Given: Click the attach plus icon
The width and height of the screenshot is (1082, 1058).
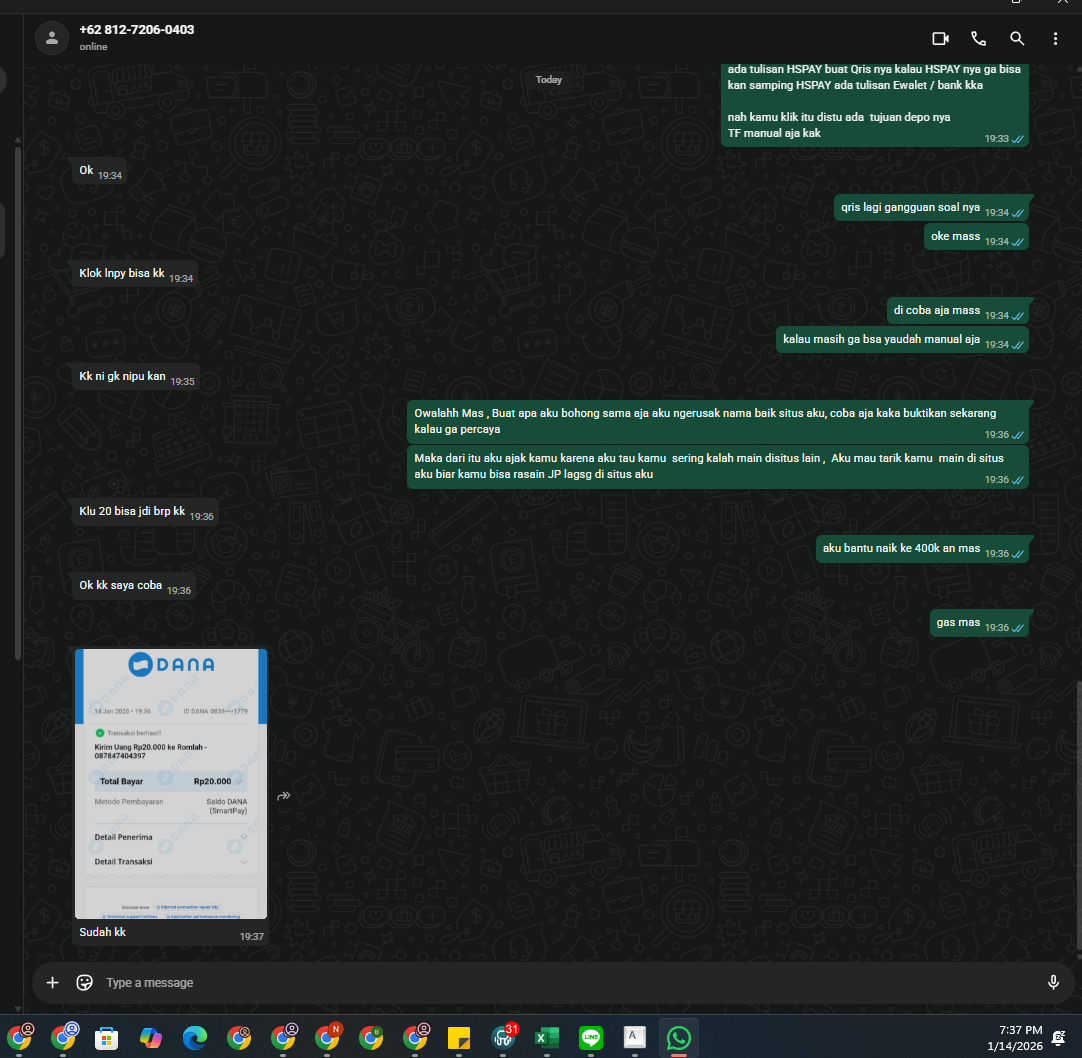Looking at the screenshot, I should click(52, 982).
